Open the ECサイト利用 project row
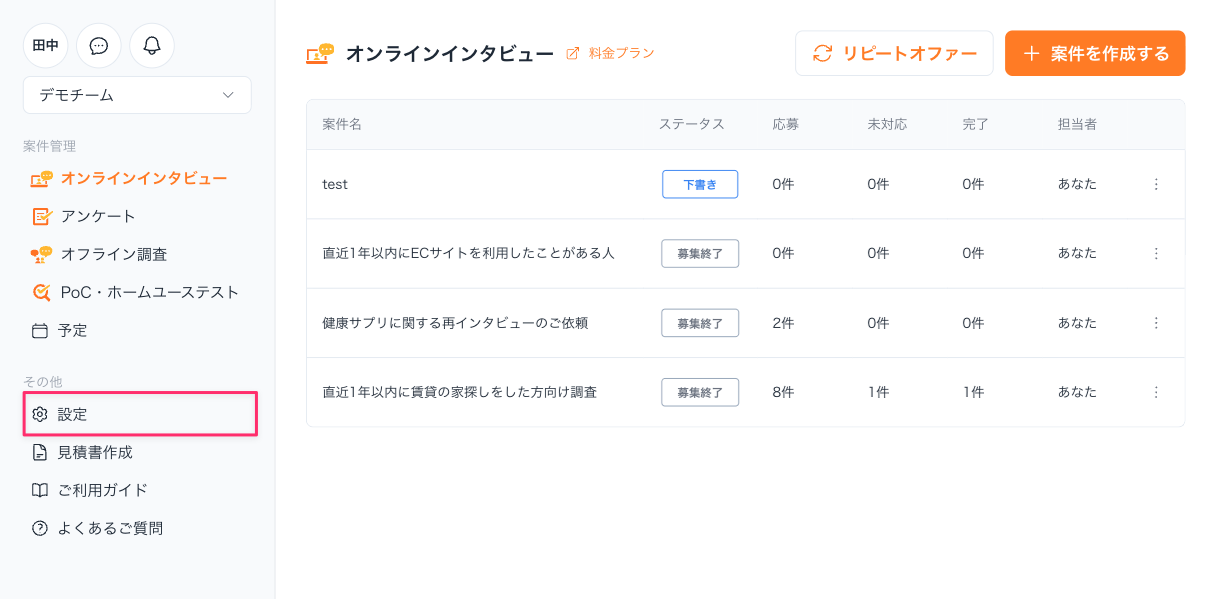 click(468, 253)
